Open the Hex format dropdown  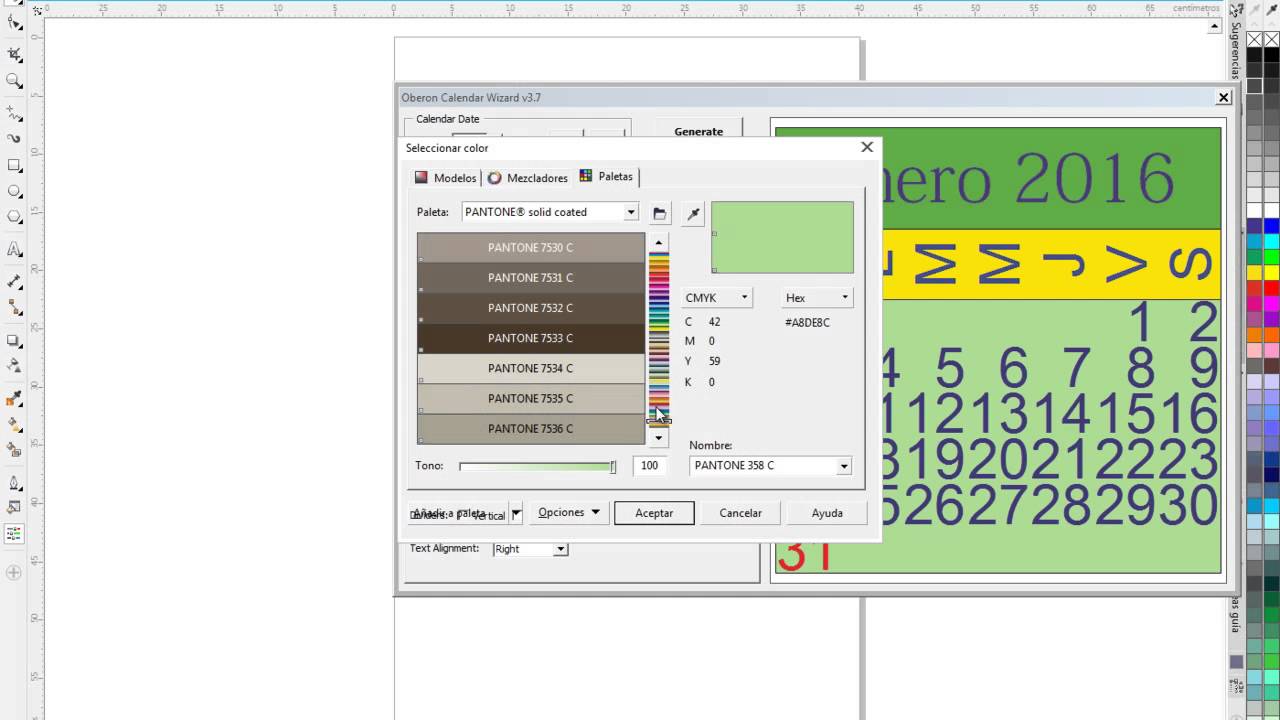(816, 298)
